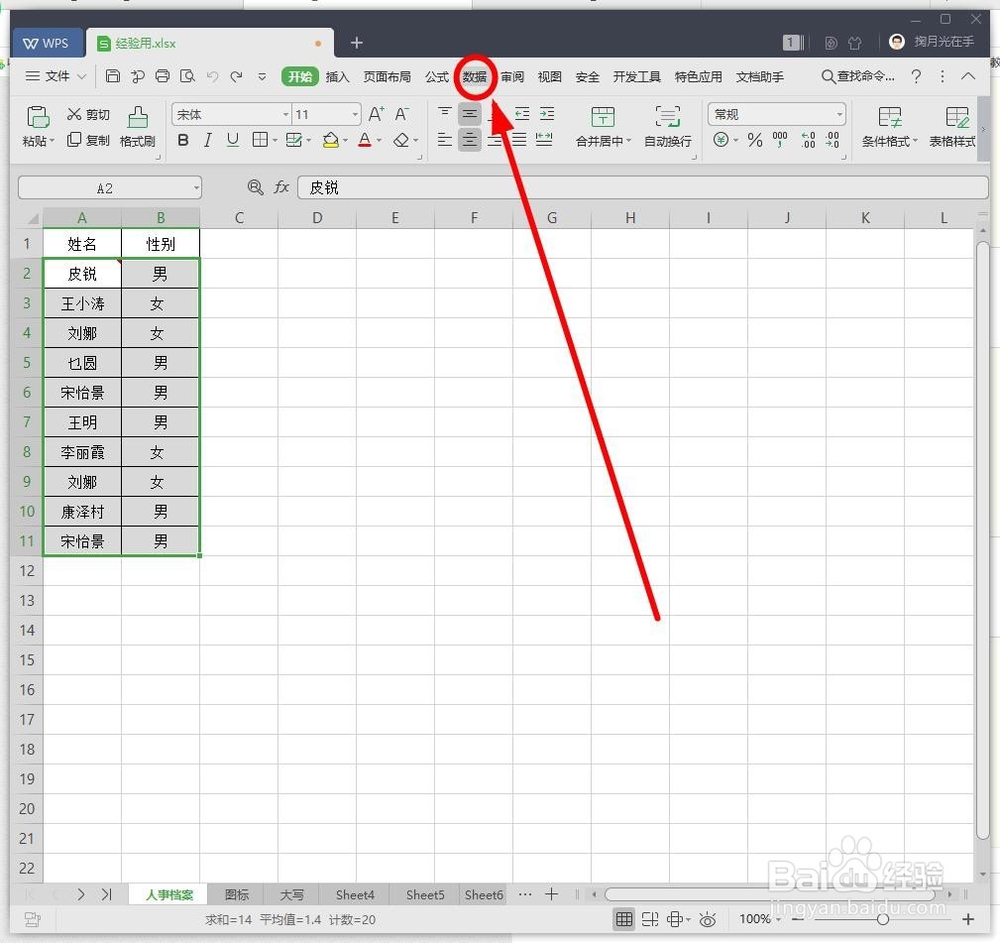The image size is (1000, 943).
Task: Apply the red font color A
Action: click(x=364, y=140)
